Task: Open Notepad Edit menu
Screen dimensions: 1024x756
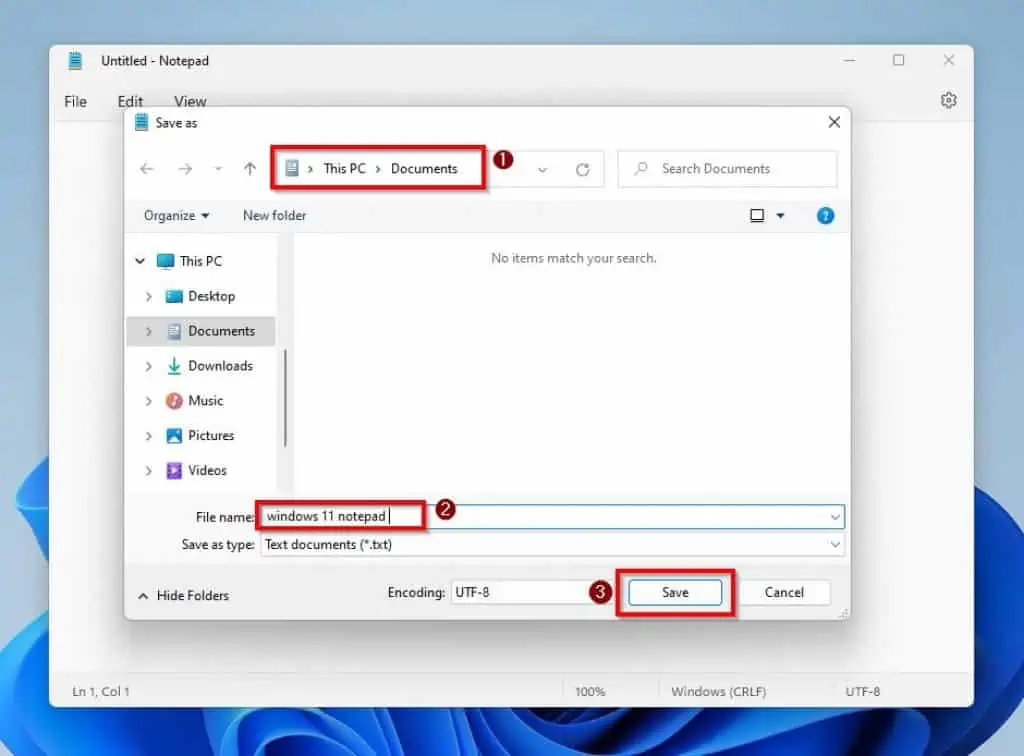Action: [x=130, y=102]
